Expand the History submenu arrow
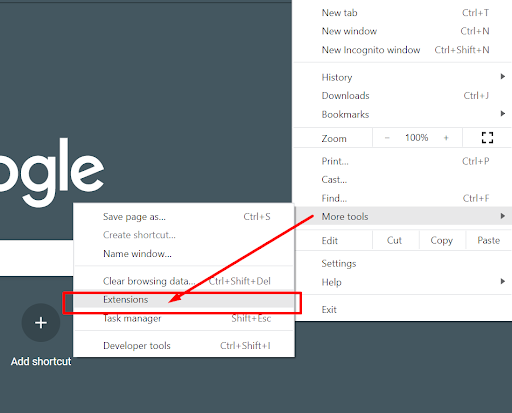This screenshot has height=413, width=512. tap(503, 77)
